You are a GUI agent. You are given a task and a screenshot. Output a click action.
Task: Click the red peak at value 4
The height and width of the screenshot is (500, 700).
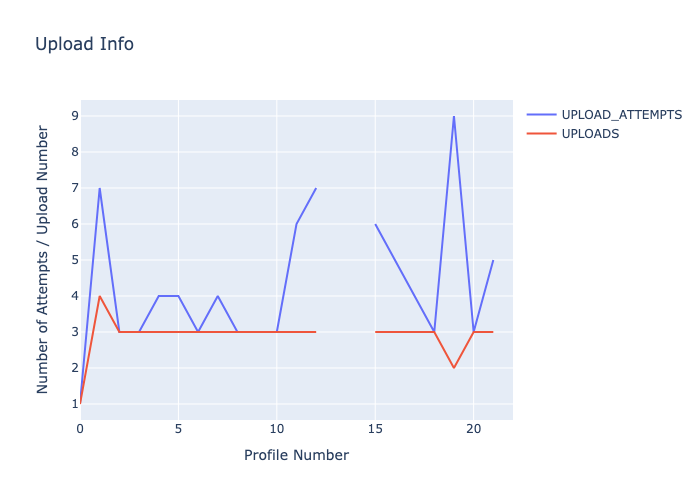pyautogui.click(x=100, y=296)
